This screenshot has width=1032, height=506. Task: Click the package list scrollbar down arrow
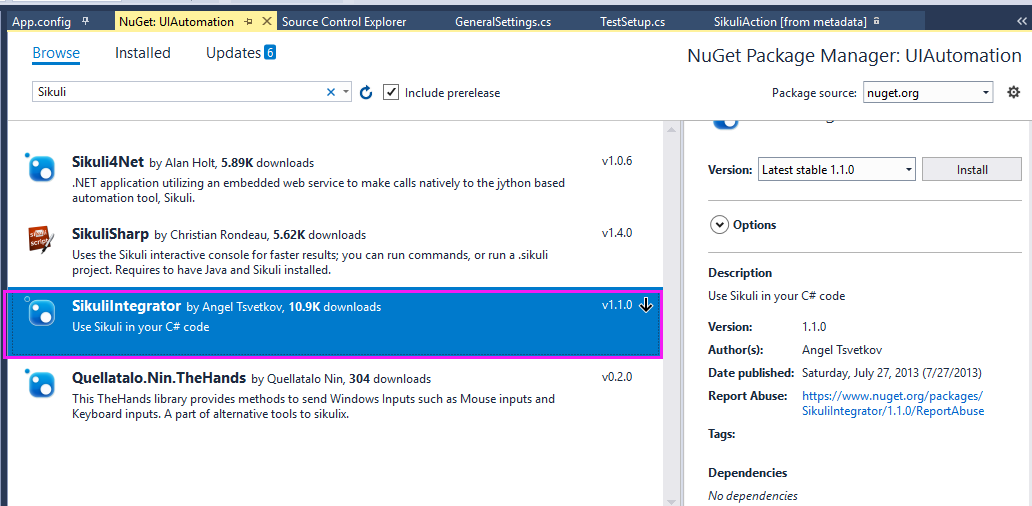(671, 500)
